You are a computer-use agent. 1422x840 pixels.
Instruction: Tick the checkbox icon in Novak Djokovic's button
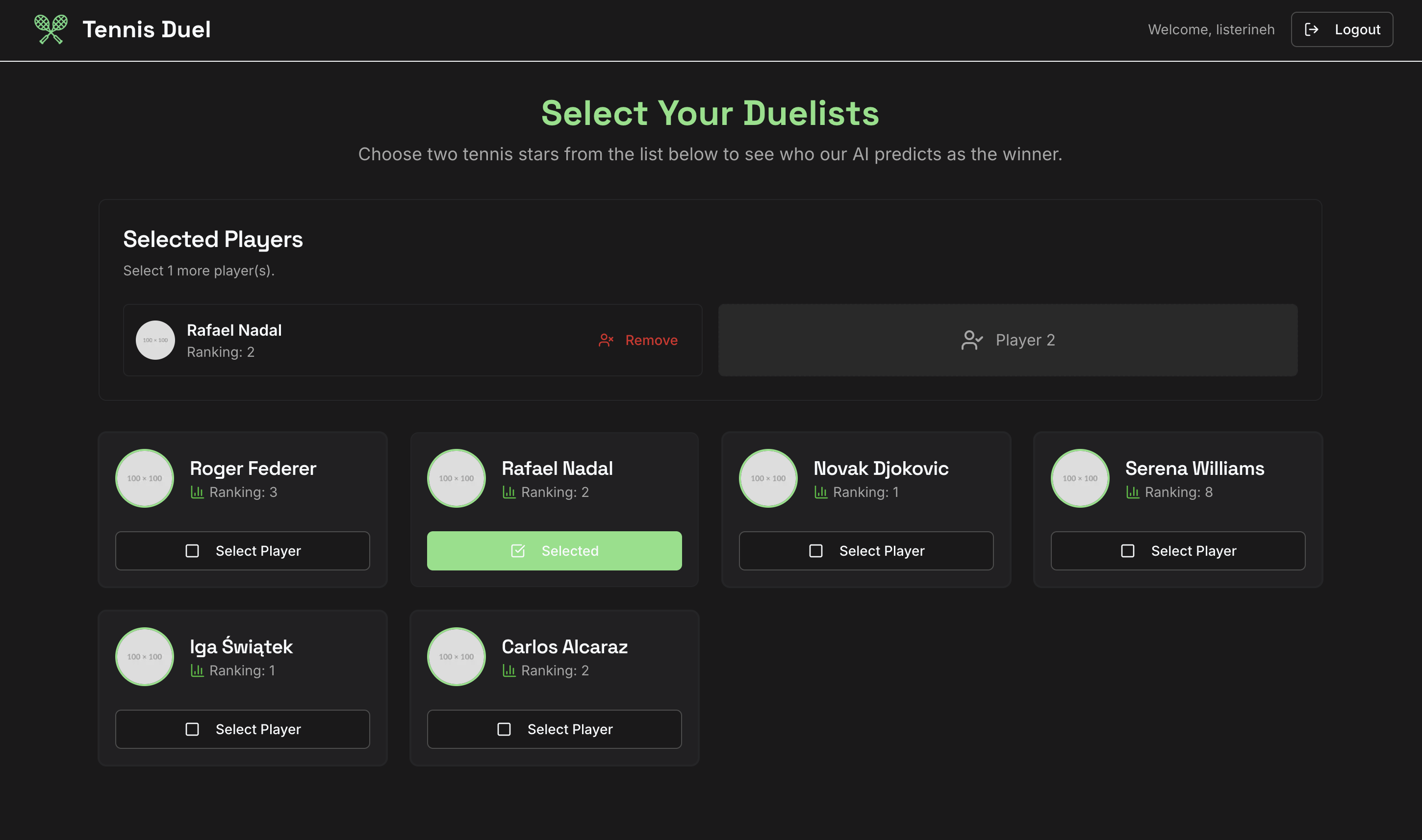(815, 551)
